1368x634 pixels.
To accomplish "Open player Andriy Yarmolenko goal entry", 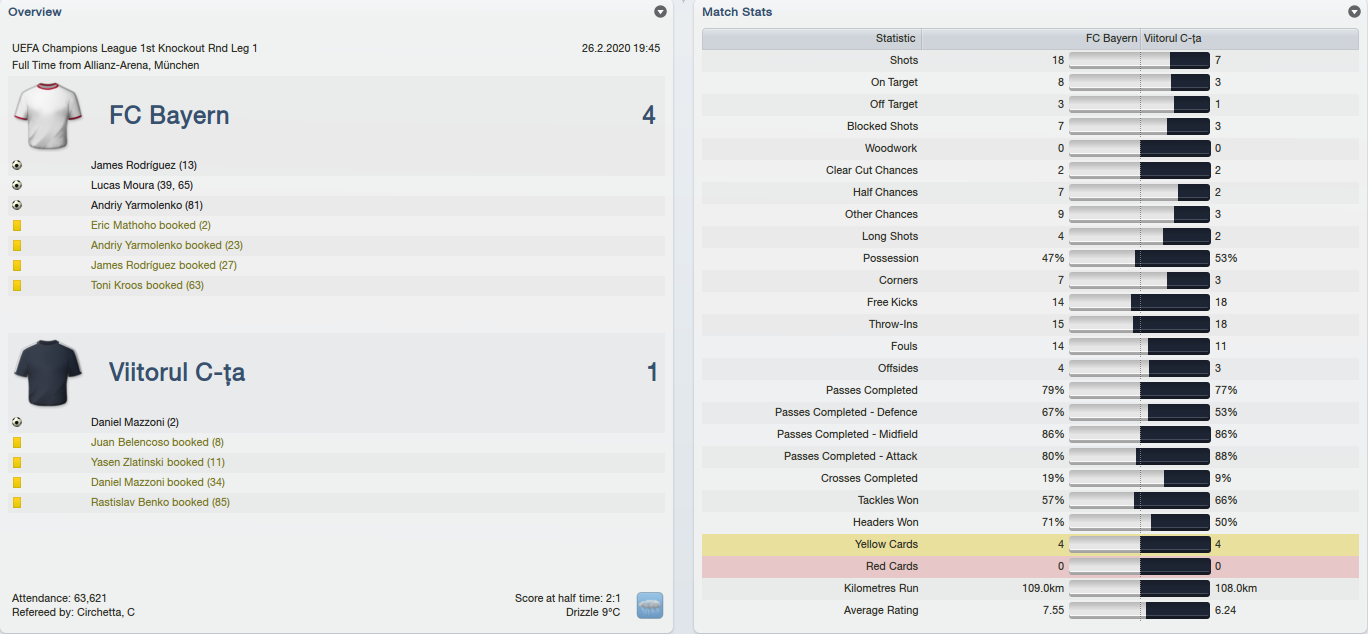I will click(145, 205).
